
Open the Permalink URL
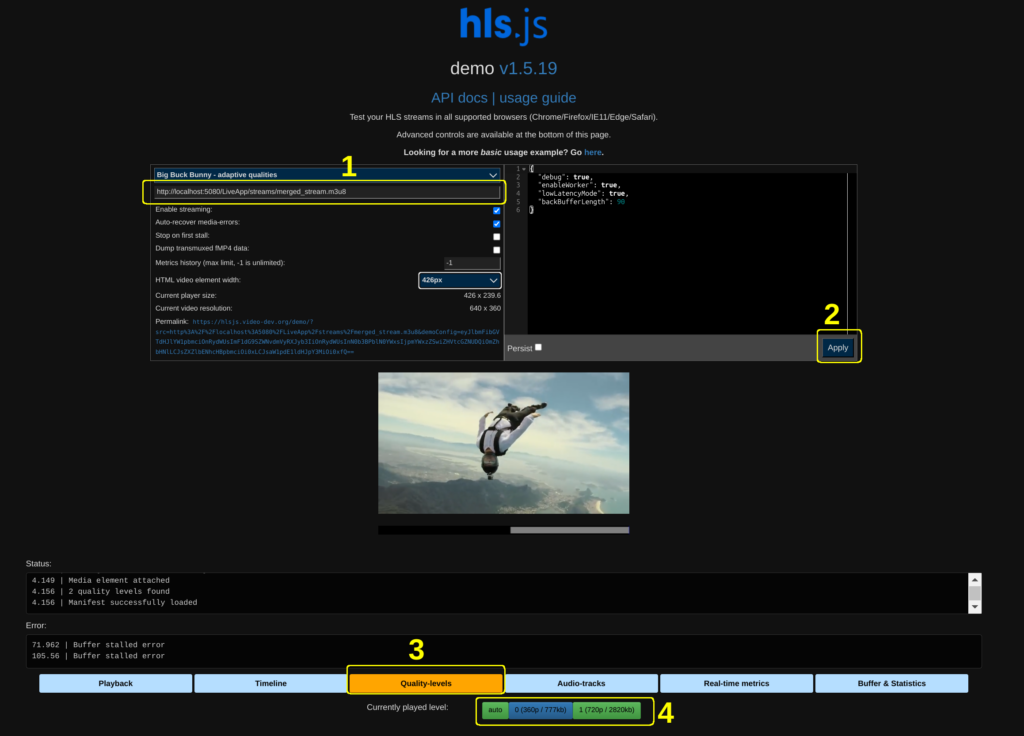[327, 336]
